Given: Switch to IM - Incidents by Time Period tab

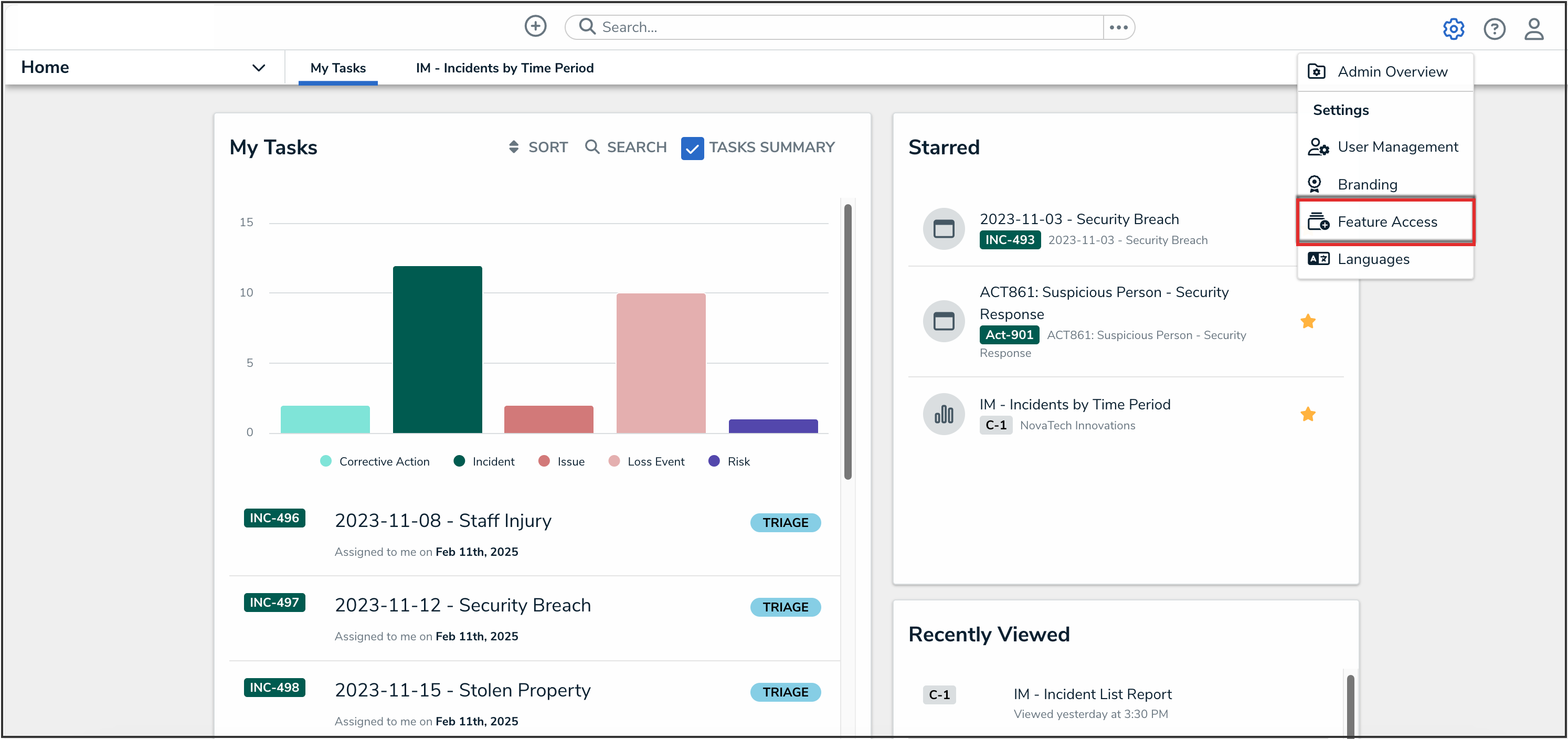Looking at the screenshot, I should 505,68.
